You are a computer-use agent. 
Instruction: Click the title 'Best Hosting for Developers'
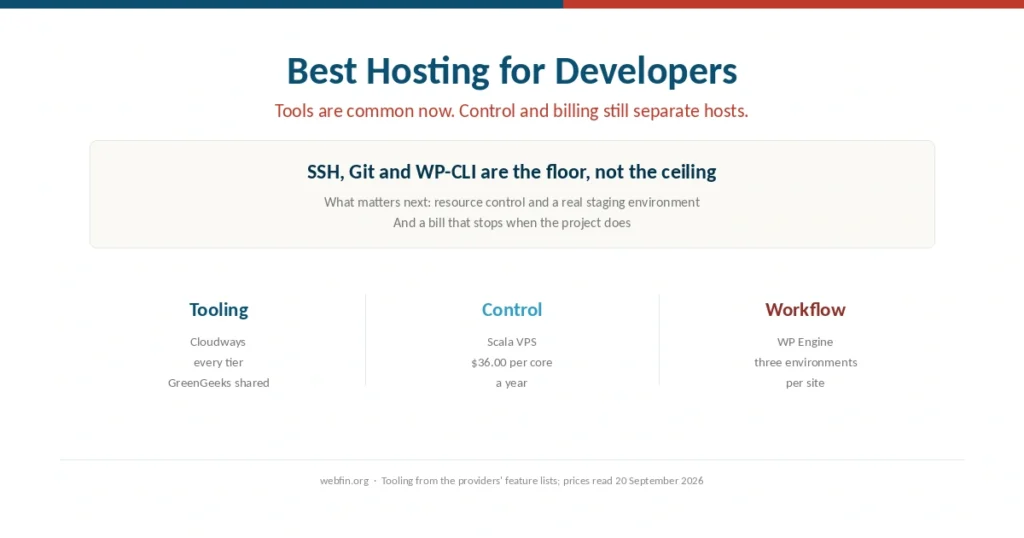512,71
